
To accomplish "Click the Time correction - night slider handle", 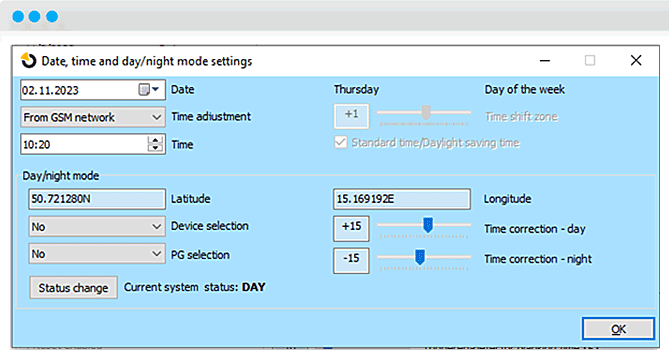I will (420, 257).
